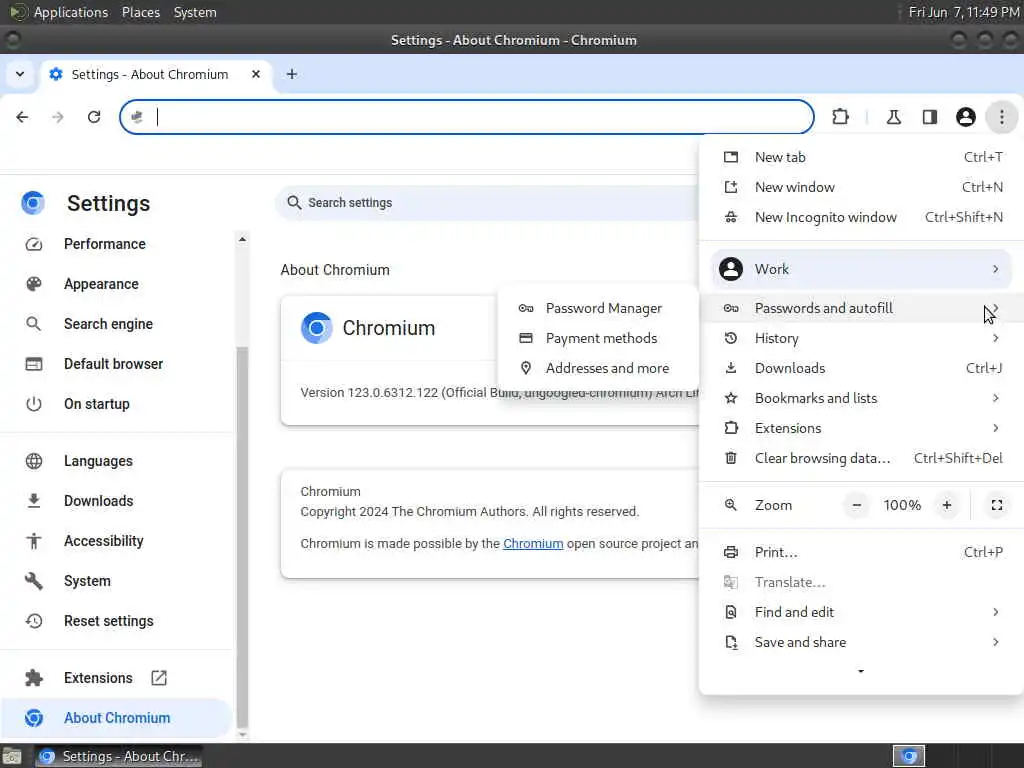Expand Save and share submenu

[x=861, y=643]
